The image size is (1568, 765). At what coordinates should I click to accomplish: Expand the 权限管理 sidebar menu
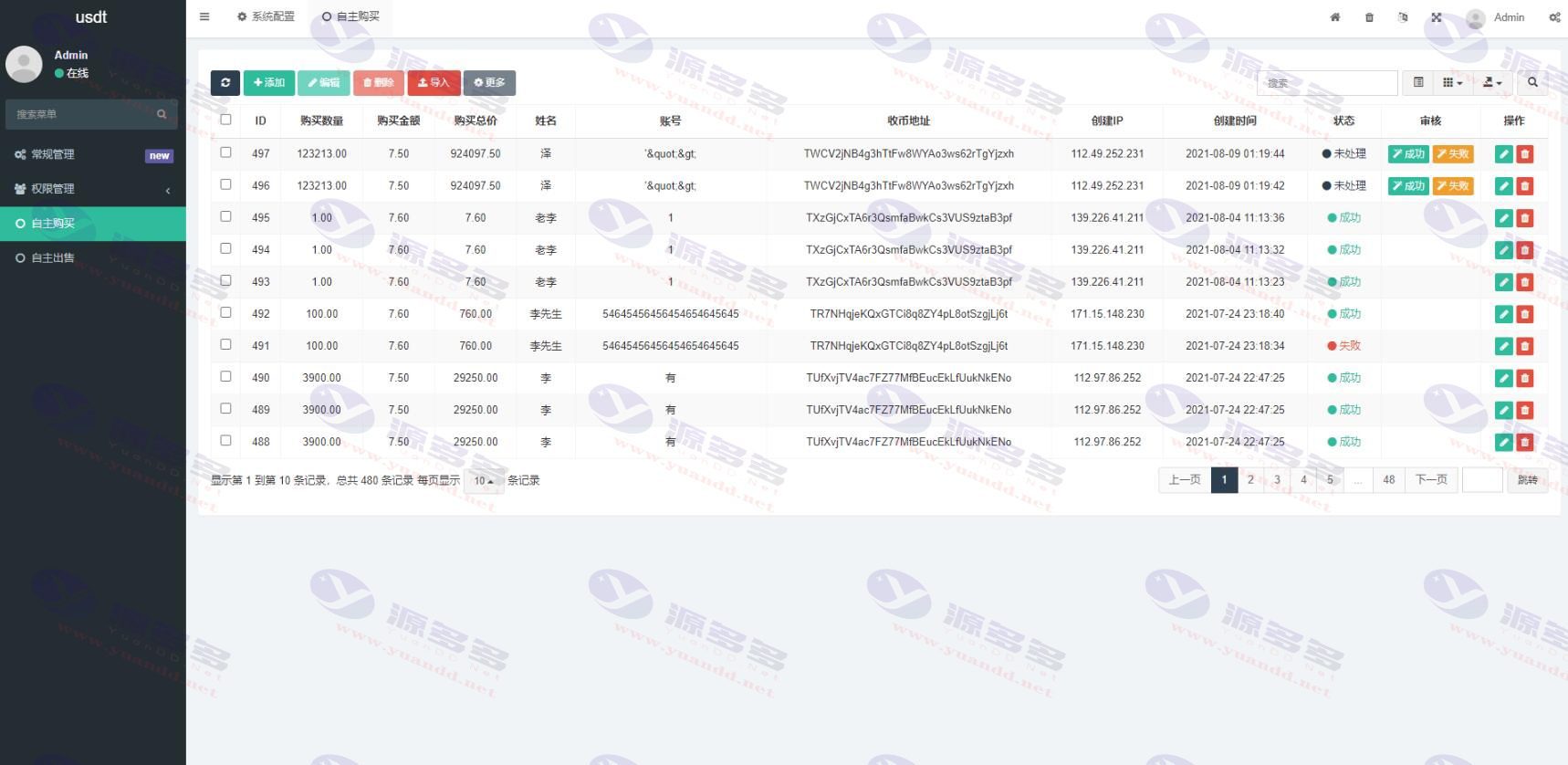click(x=93, y=189)
